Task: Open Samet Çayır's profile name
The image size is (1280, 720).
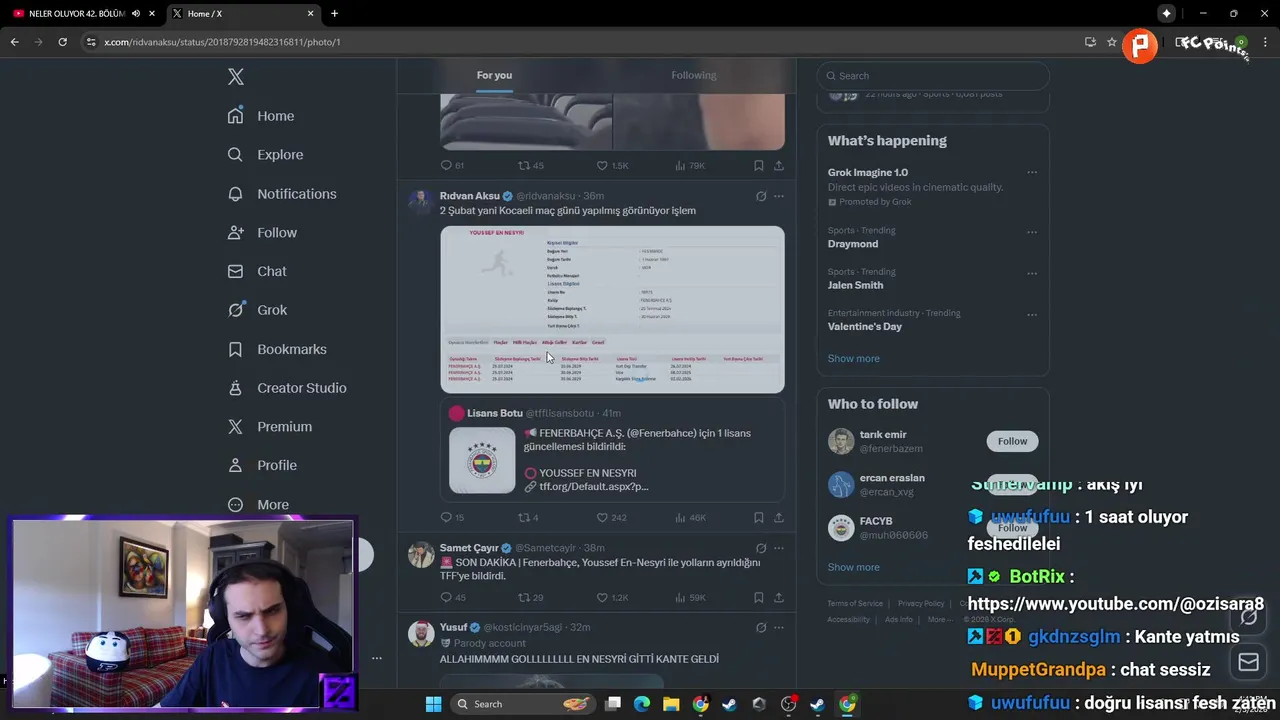Action: pyautogui.click(x=469, y=548)
